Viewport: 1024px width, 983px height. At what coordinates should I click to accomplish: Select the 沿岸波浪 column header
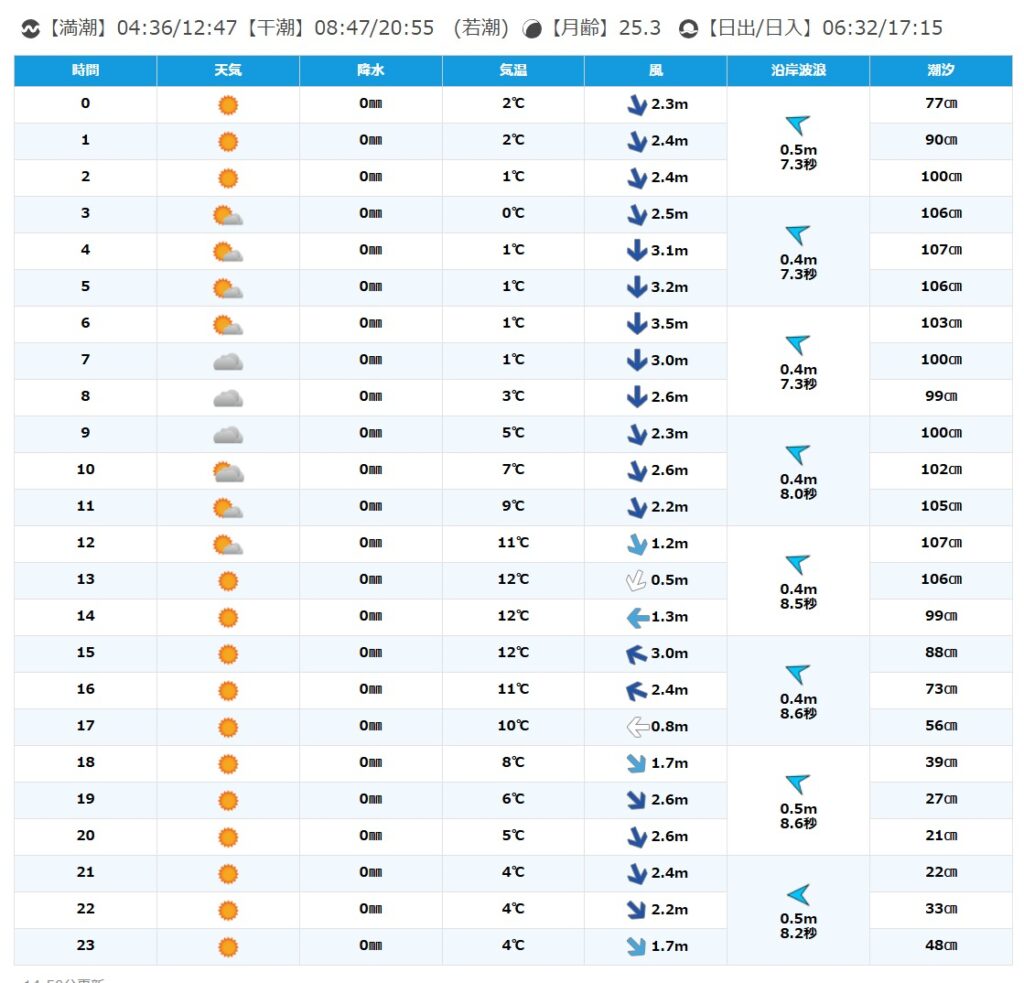click(x=798, y=71)
